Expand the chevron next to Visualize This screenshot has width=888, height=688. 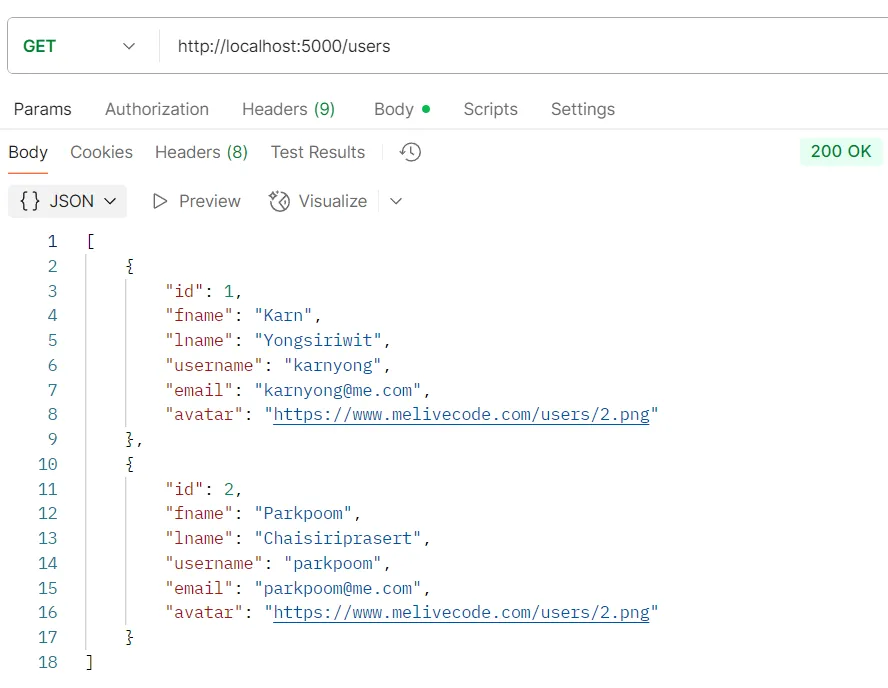pos(395,201)
